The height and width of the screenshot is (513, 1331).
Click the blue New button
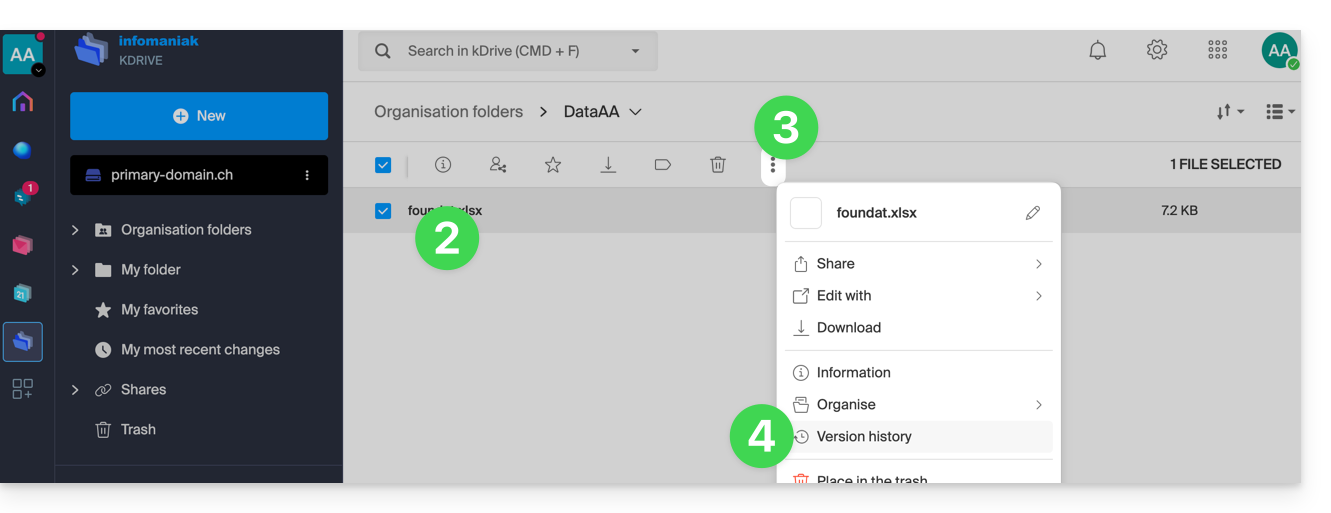tap(199, 116)
